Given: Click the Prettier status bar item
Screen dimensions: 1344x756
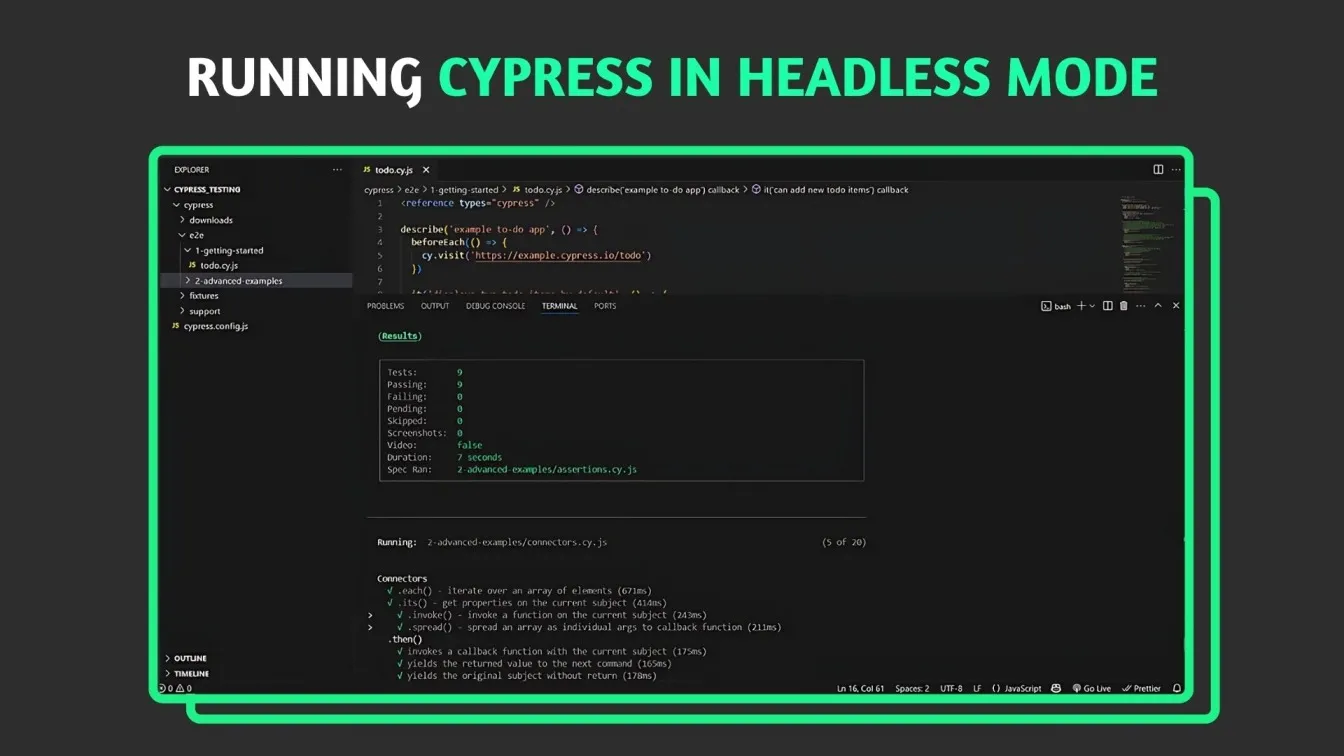Looking at the screenshot, I should coord(1141,688).
